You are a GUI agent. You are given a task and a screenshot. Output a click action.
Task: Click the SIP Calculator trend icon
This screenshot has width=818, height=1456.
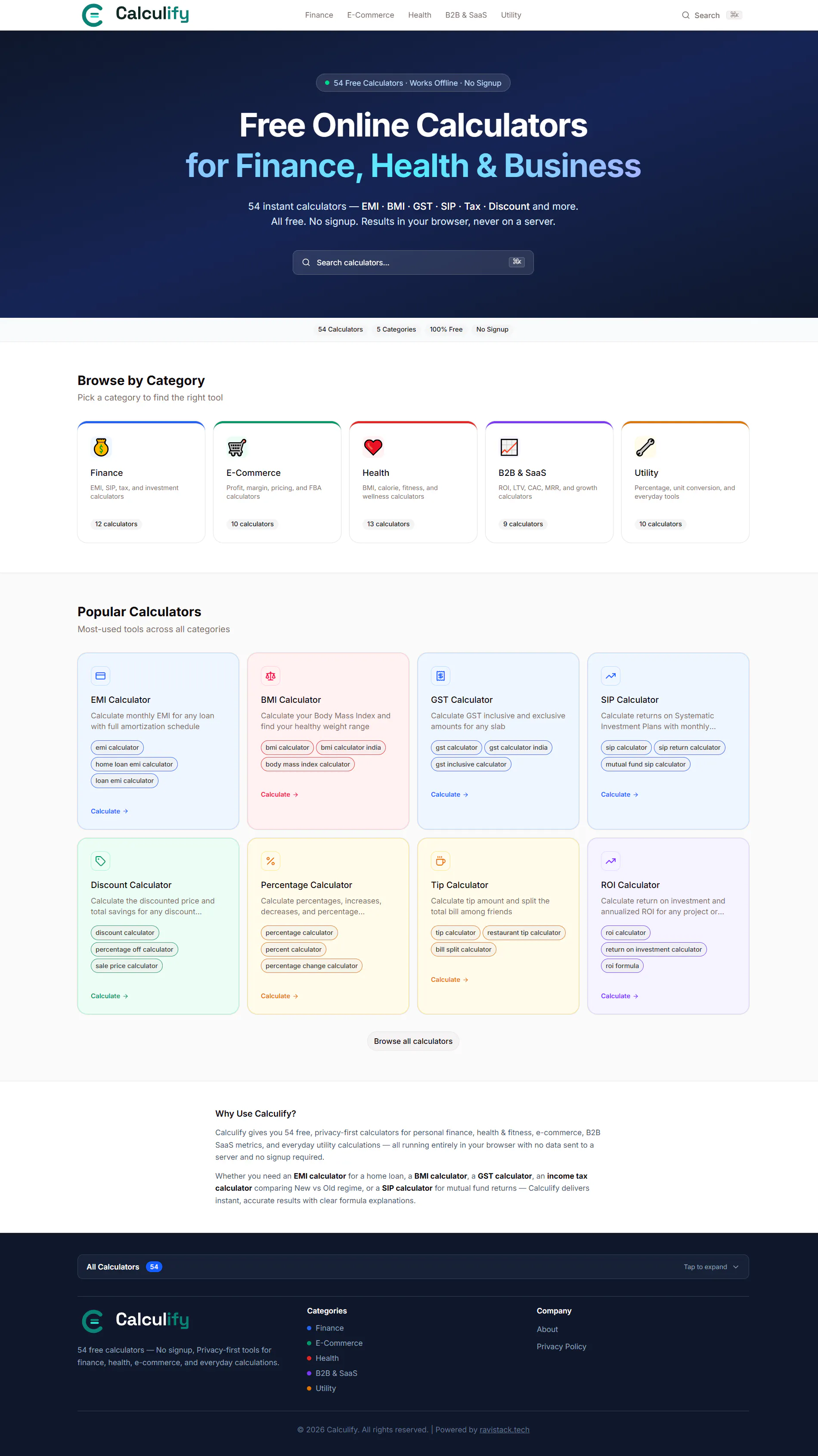pos(610,675)
